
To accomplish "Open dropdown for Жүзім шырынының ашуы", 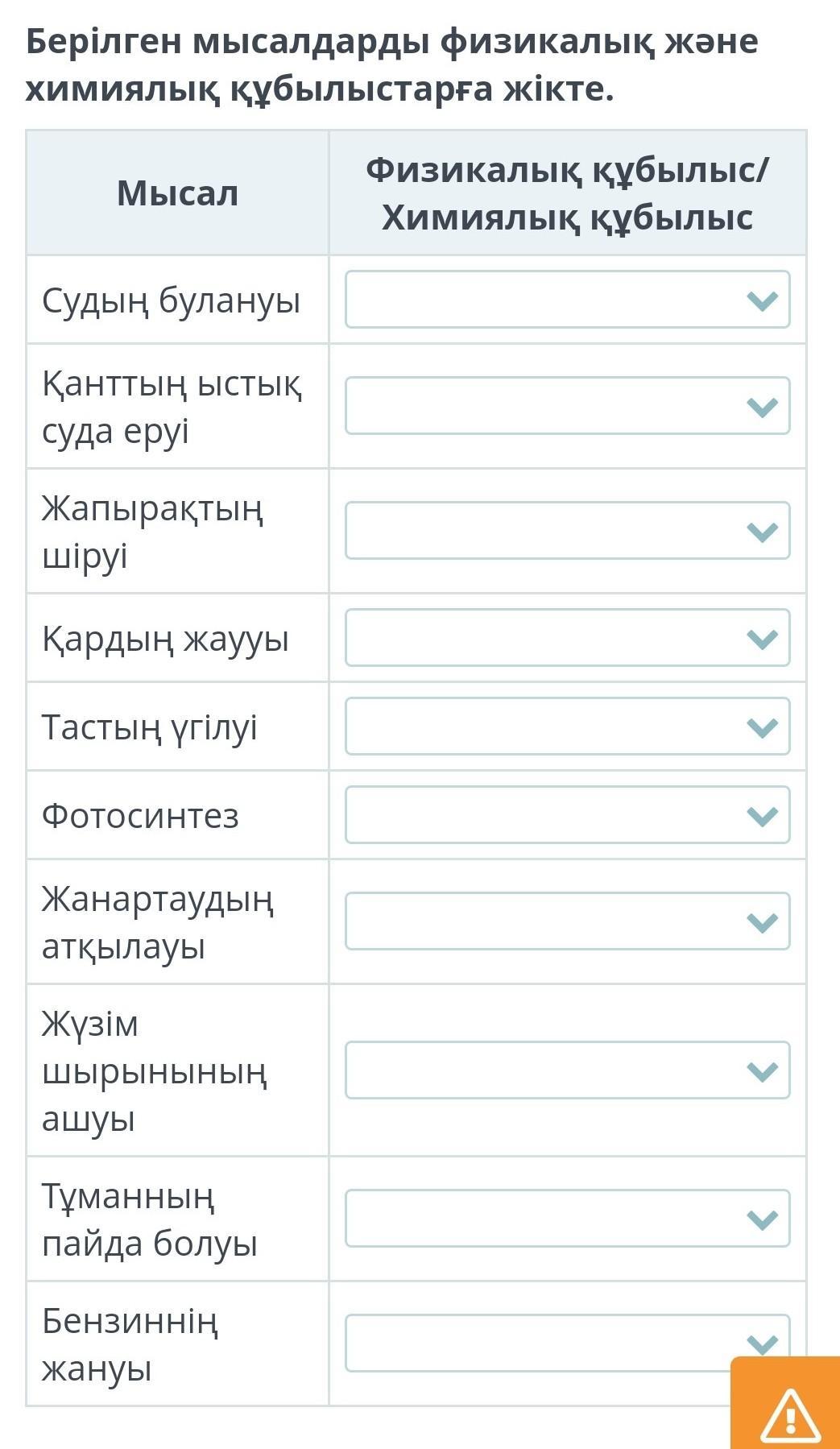I will pos(568,1070).
